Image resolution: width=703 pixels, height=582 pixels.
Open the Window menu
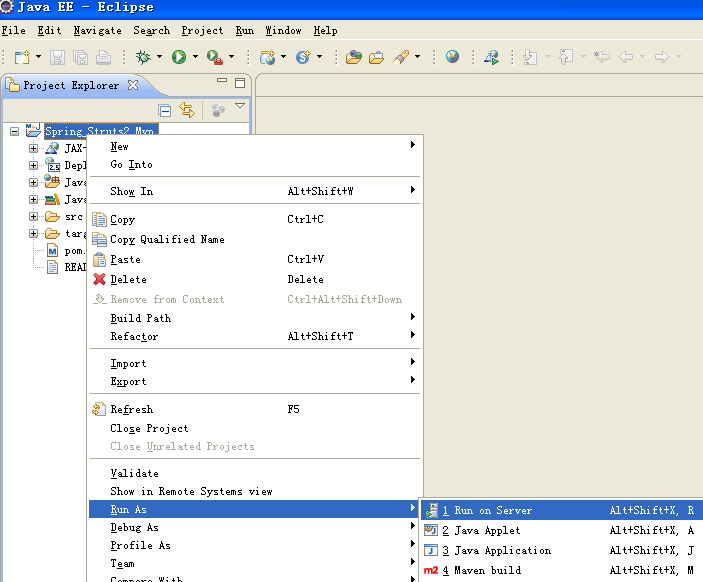pos(283,30)
